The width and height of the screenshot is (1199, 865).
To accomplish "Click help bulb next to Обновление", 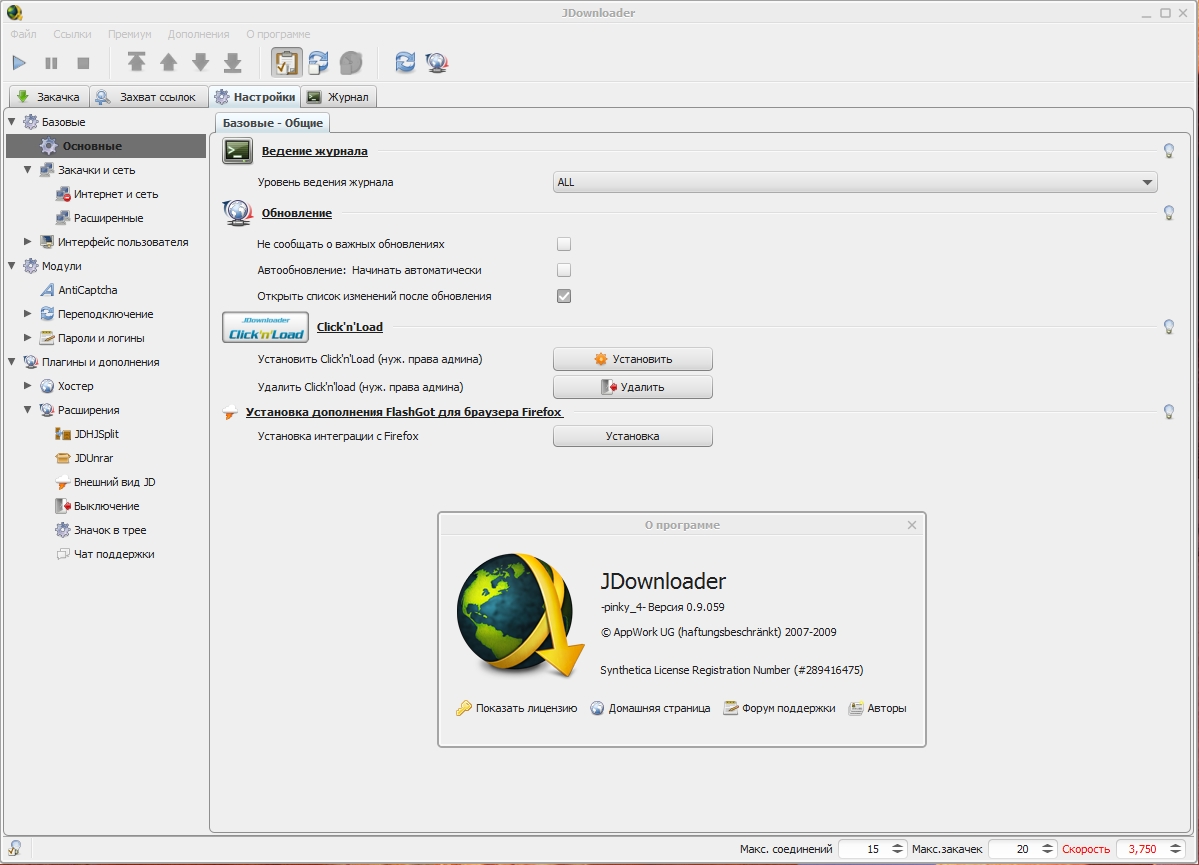I will pos(1168,213).
